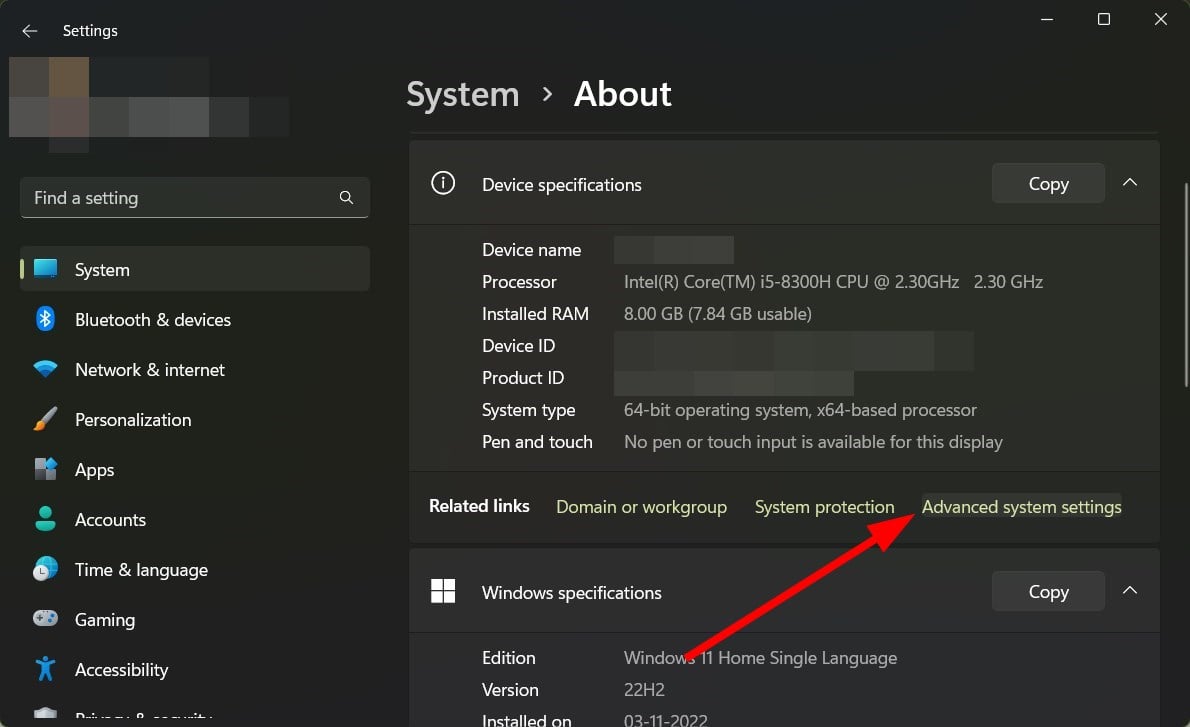
Task: Click the System monitor icon in sidebar
Action: [46, 268]
